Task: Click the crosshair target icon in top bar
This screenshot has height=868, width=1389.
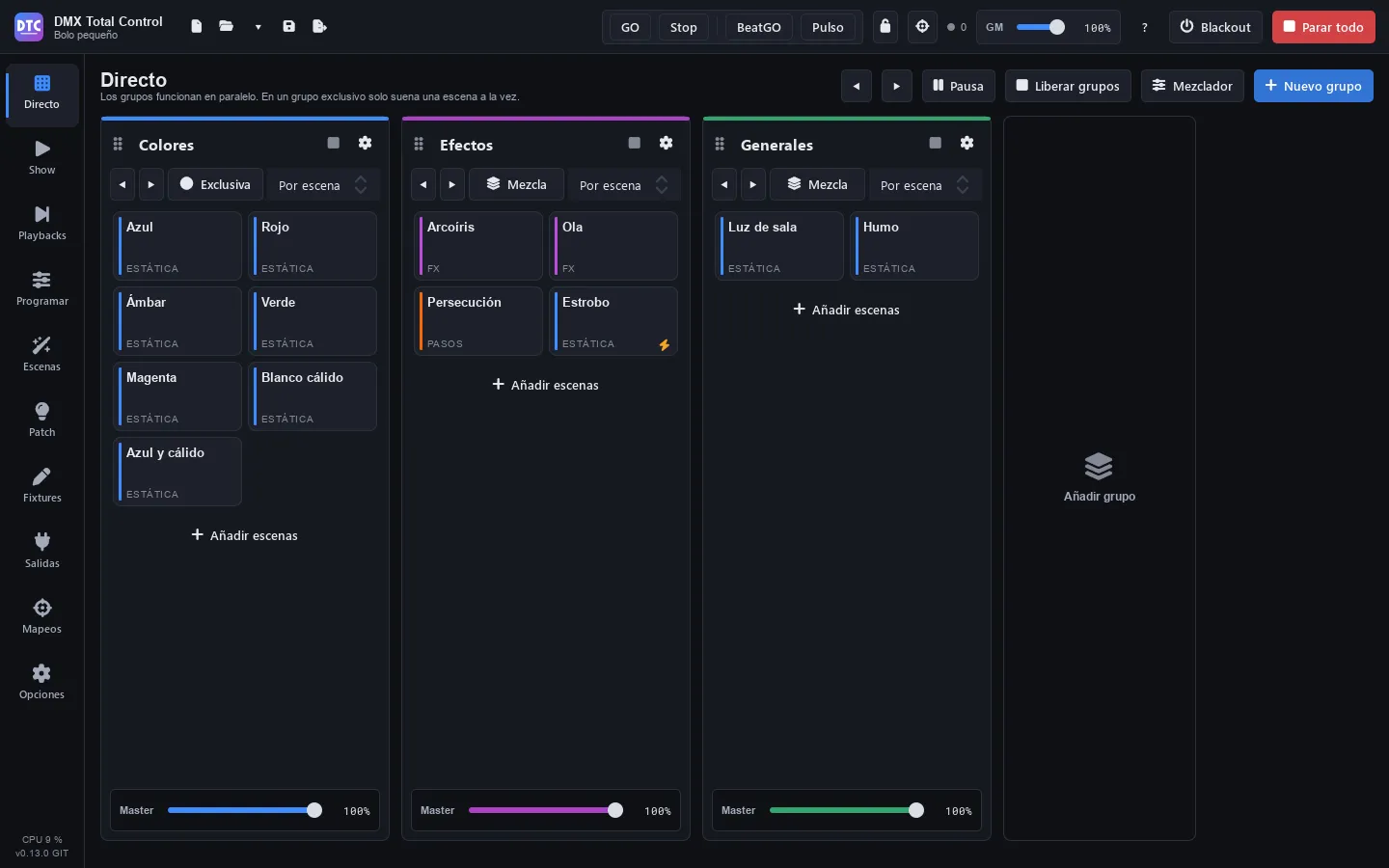Action: point(923,27)
